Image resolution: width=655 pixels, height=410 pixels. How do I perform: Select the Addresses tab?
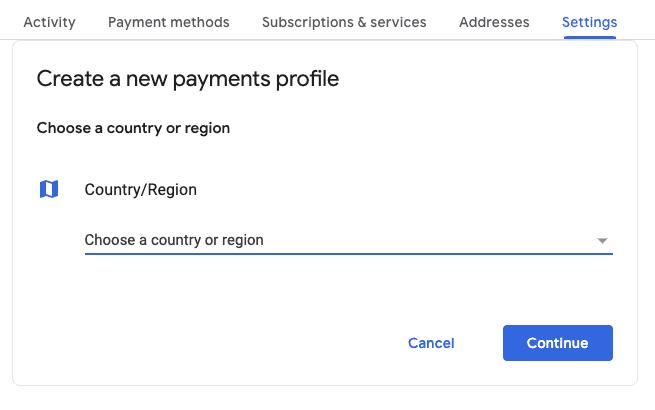click(494, 22)
